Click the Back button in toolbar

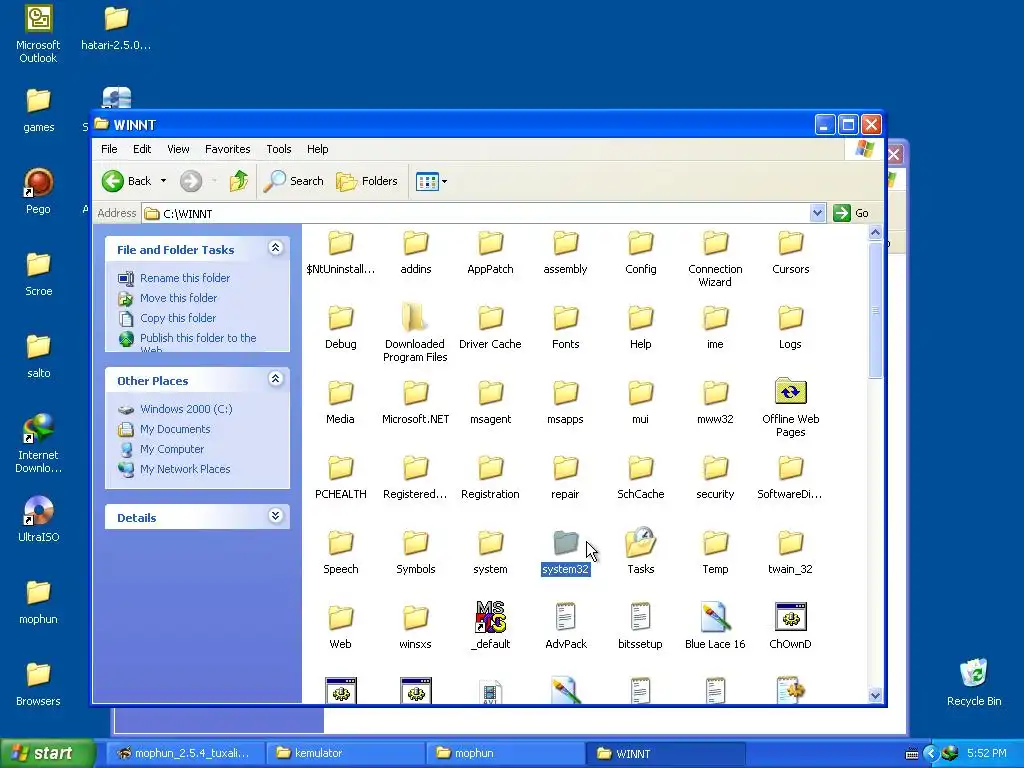(x=127, y=181)
